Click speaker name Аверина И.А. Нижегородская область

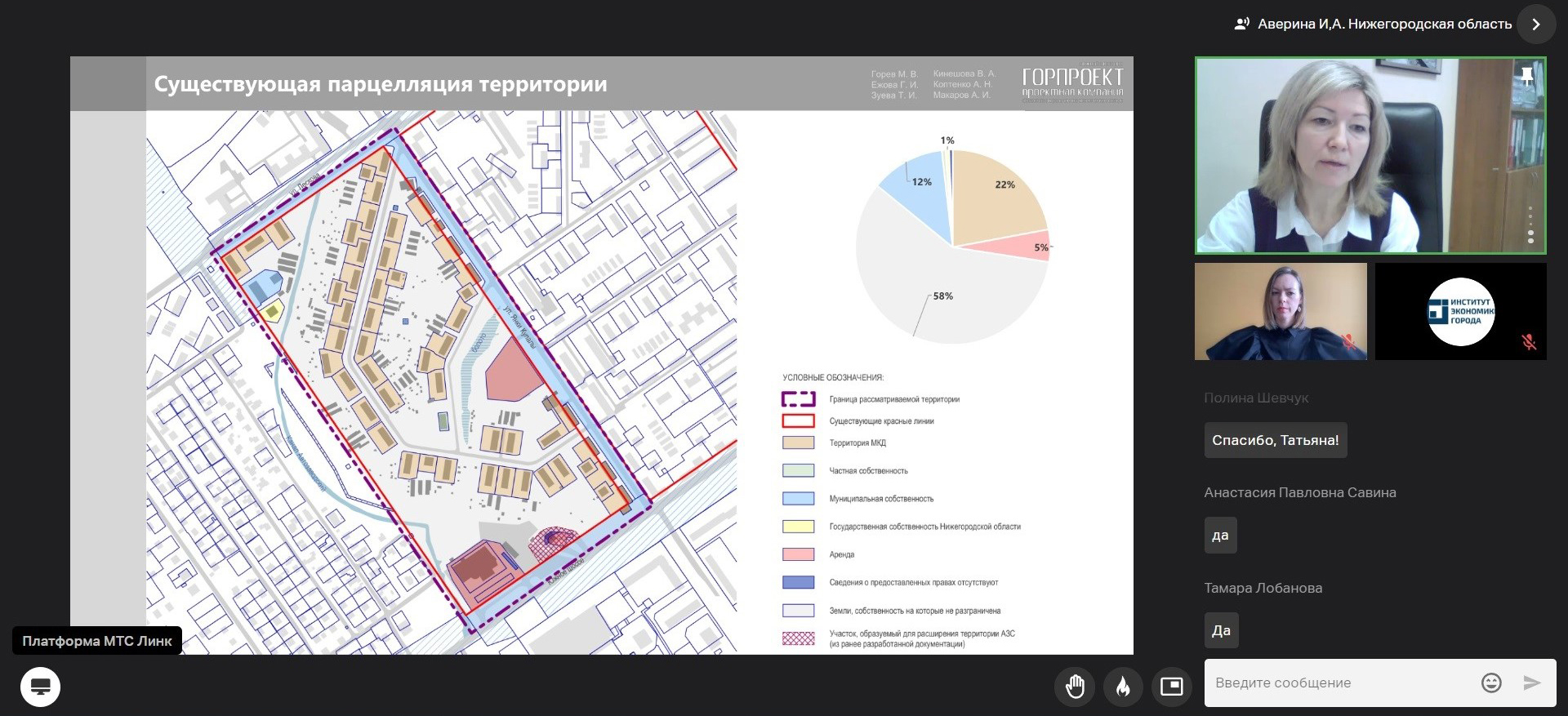tap(1384, 24)
